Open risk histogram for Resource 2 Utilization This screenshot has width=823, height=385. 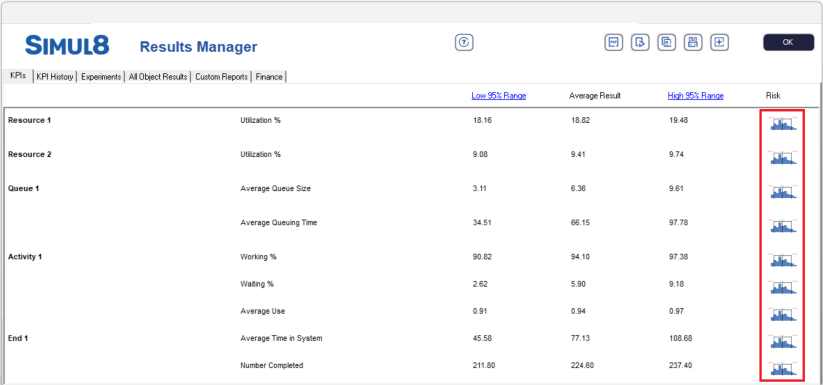783,158
